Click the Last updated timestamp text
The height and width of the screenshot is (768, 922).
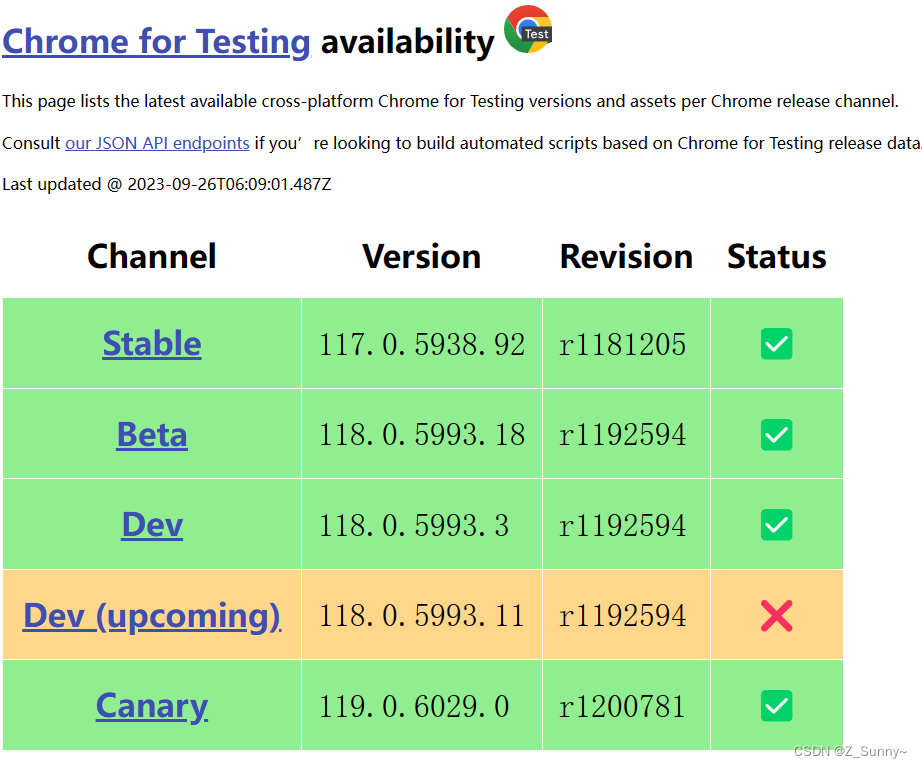click(166, 184)
